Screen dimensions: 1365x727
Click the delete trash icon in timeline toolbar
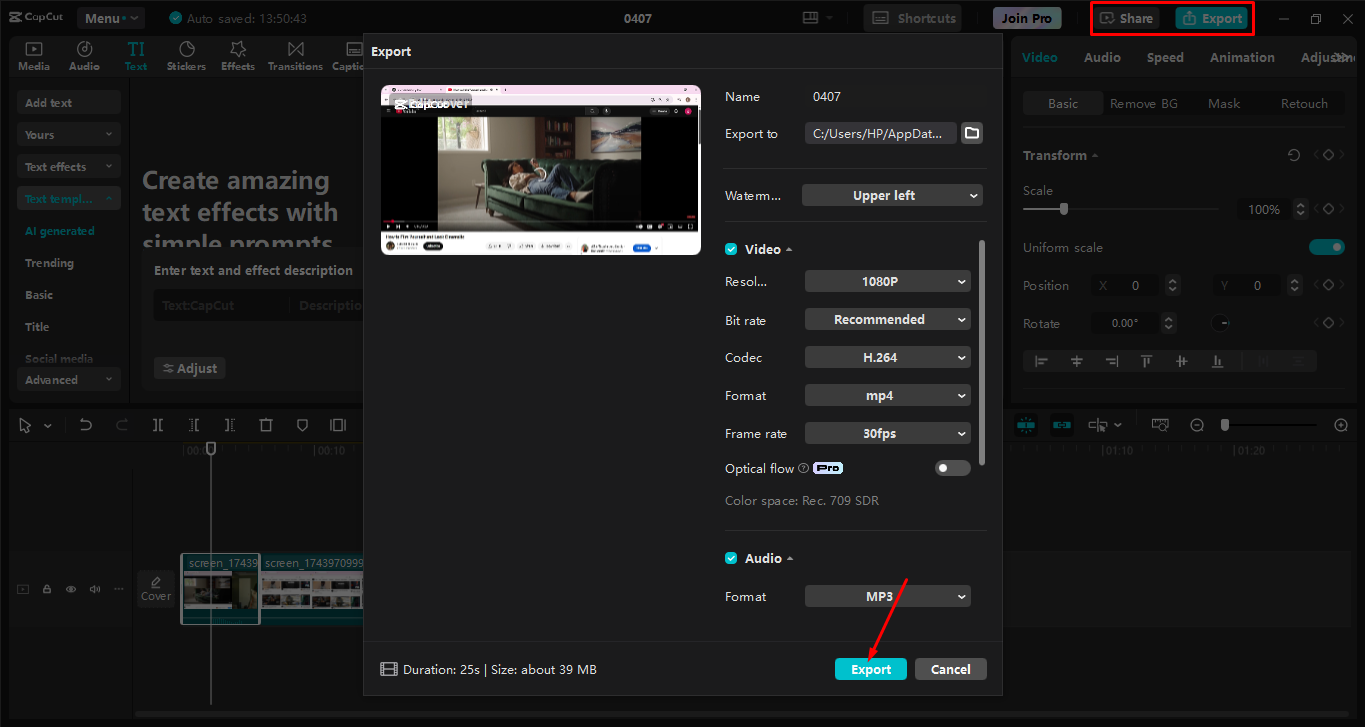point(266,425)
